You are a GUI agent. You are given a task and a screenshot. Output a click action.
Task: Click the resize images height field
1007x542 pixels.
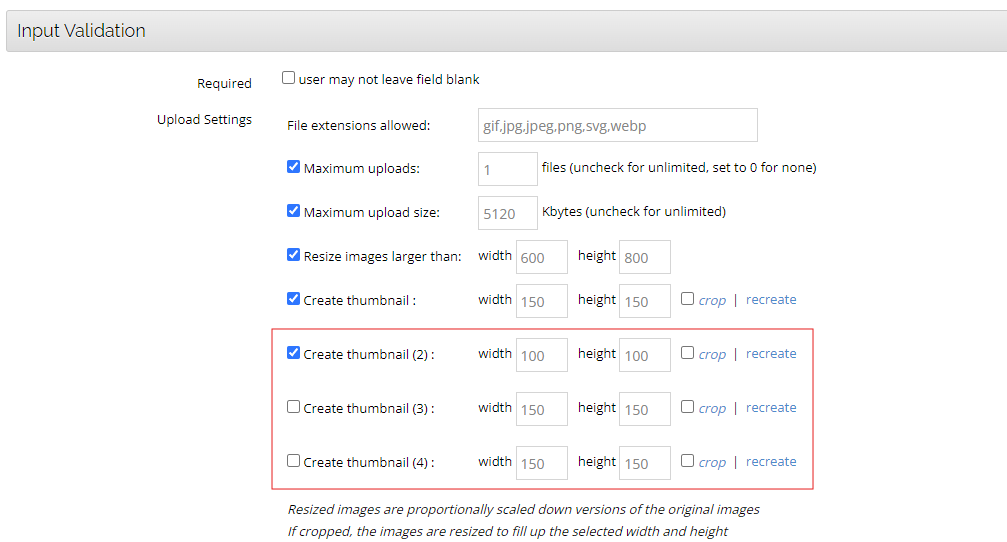point(644,257)
